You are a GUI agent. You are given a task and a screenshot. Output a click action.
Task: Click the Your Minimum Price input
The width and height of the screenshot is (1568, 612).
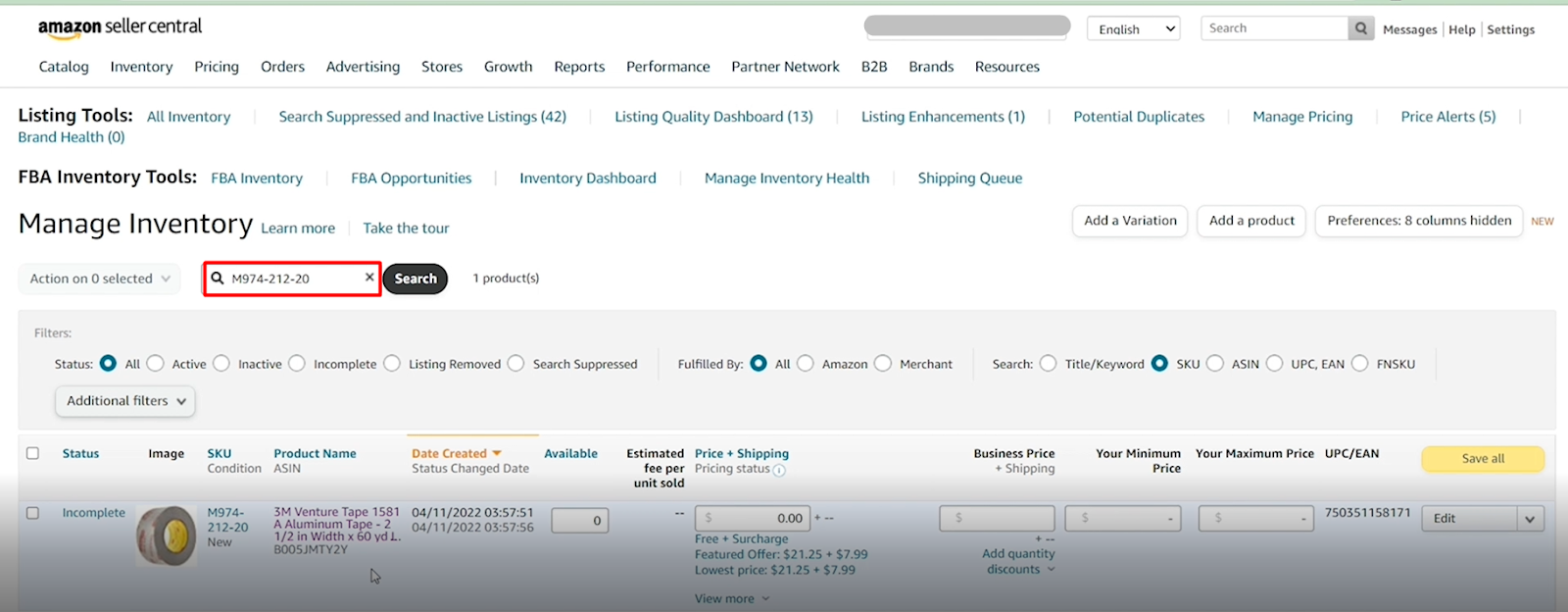pyautogui.click(x=1123, y=518)
